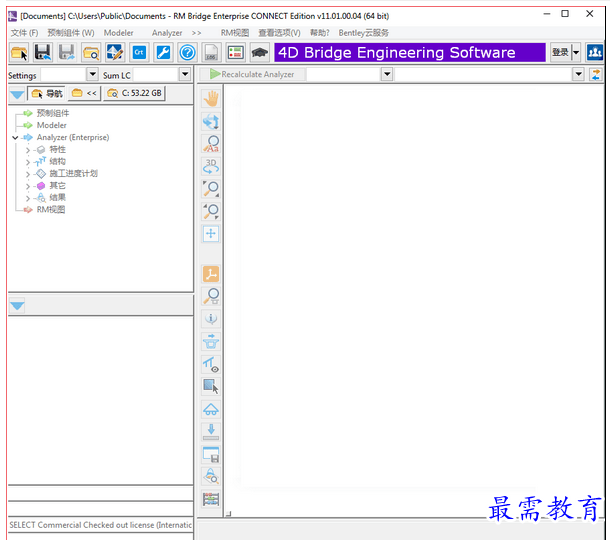
Task: Click the zoom-out magnifier icon
Action: click(211, 211)
